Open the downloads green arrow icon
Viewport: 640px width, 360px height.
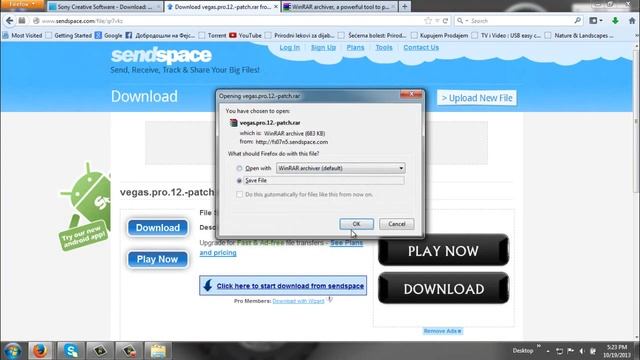(615, 20)
